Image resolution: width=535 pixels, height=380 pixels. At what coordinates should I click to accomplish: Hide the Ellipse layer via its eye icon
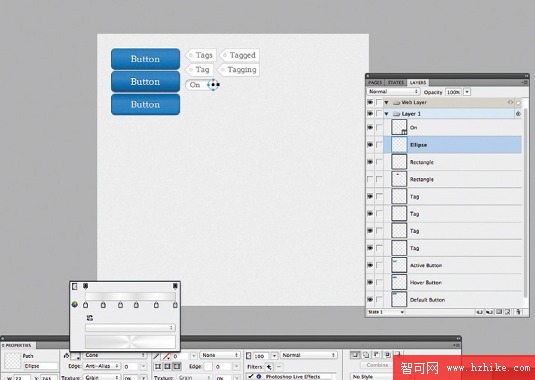370,145
